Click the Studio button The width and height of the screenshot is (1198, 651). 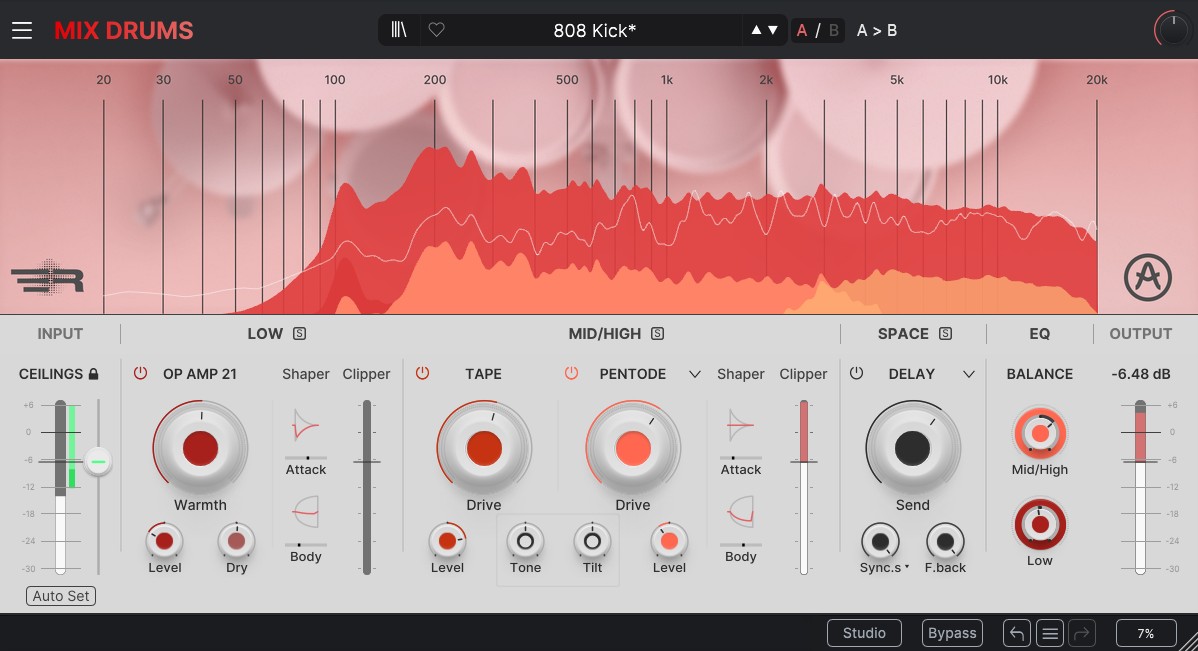(864, 633)
